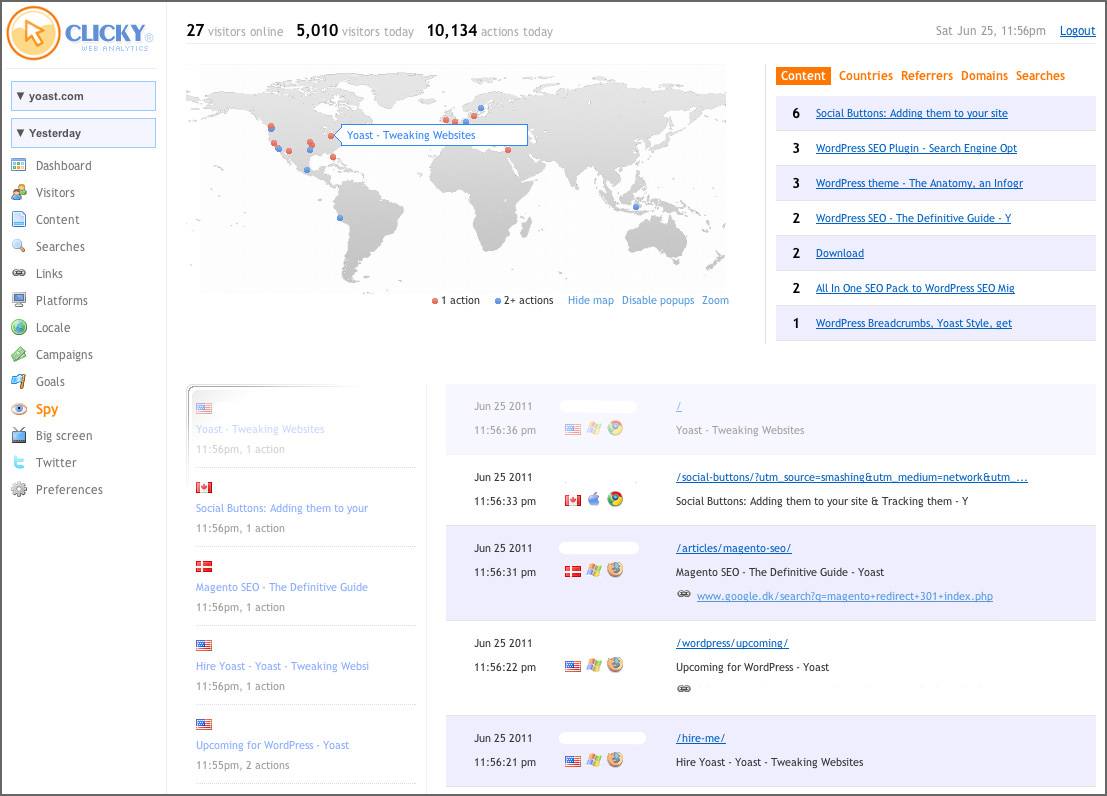The image size is (1107, 796).
Task: Open the /articles/magento-seo/ page link
Action: (x=733, y=549)
